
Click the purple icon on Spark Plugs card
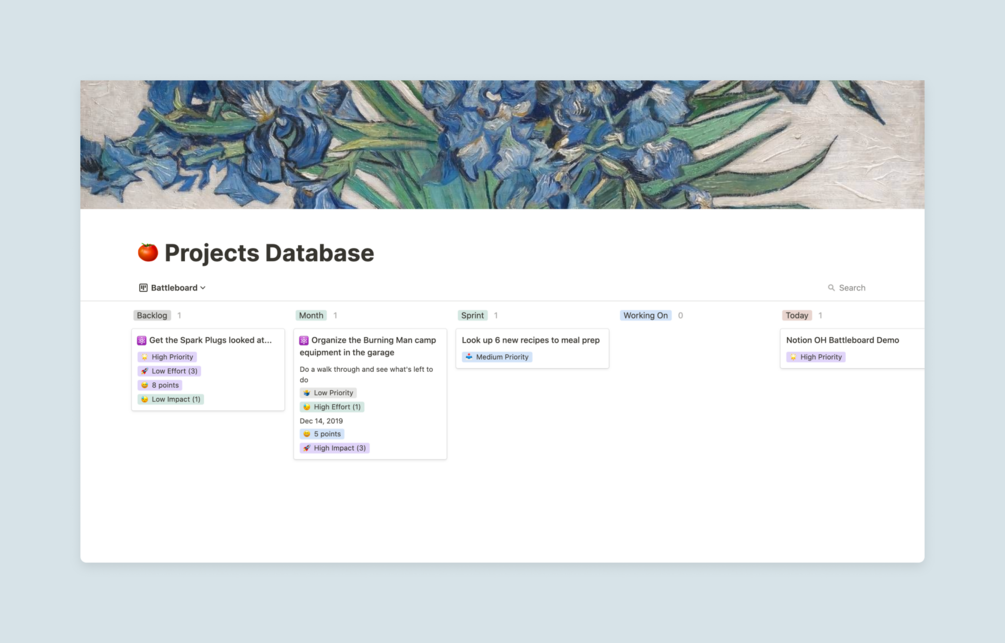[x=142, y=340]
